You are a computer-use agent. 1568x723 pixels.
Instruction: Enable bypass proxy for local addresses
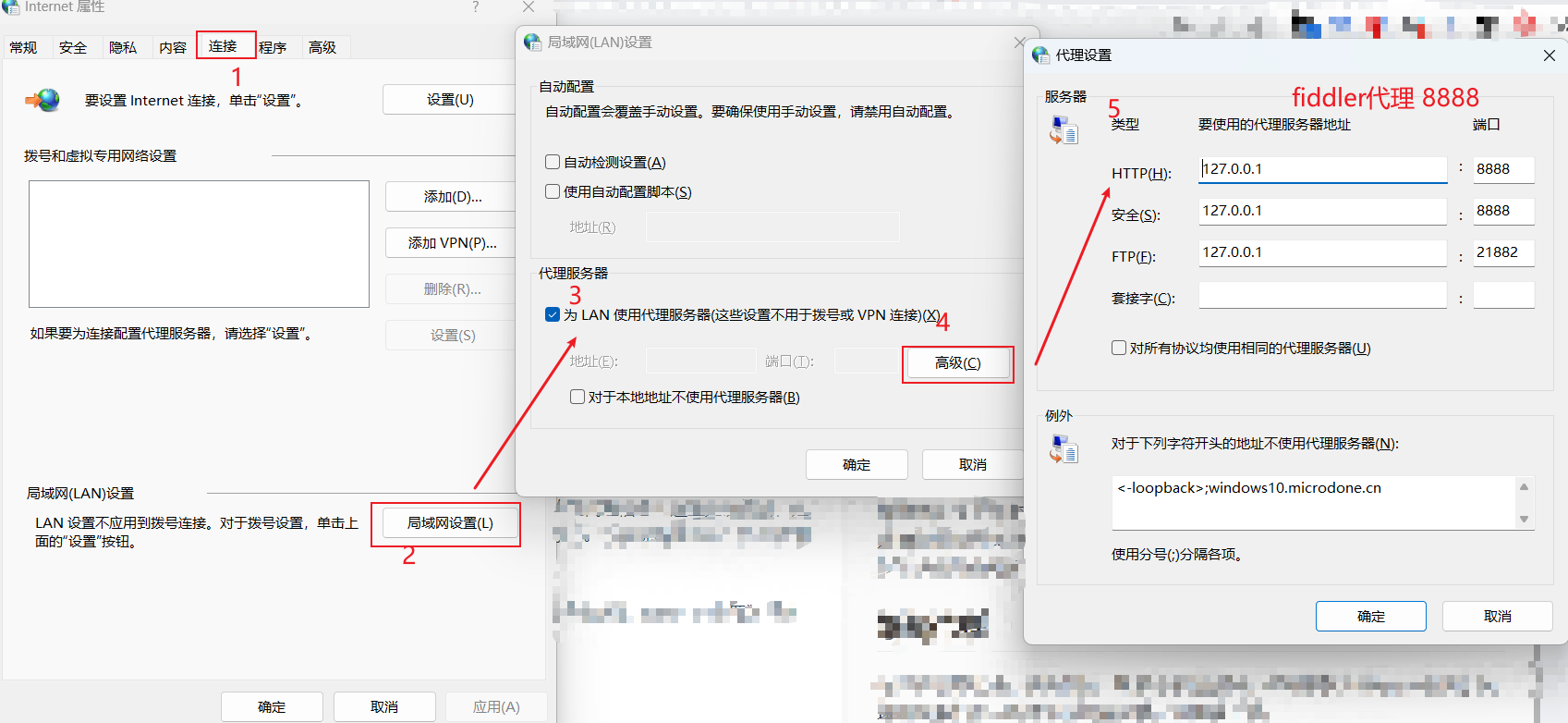[x=577, y=397]
